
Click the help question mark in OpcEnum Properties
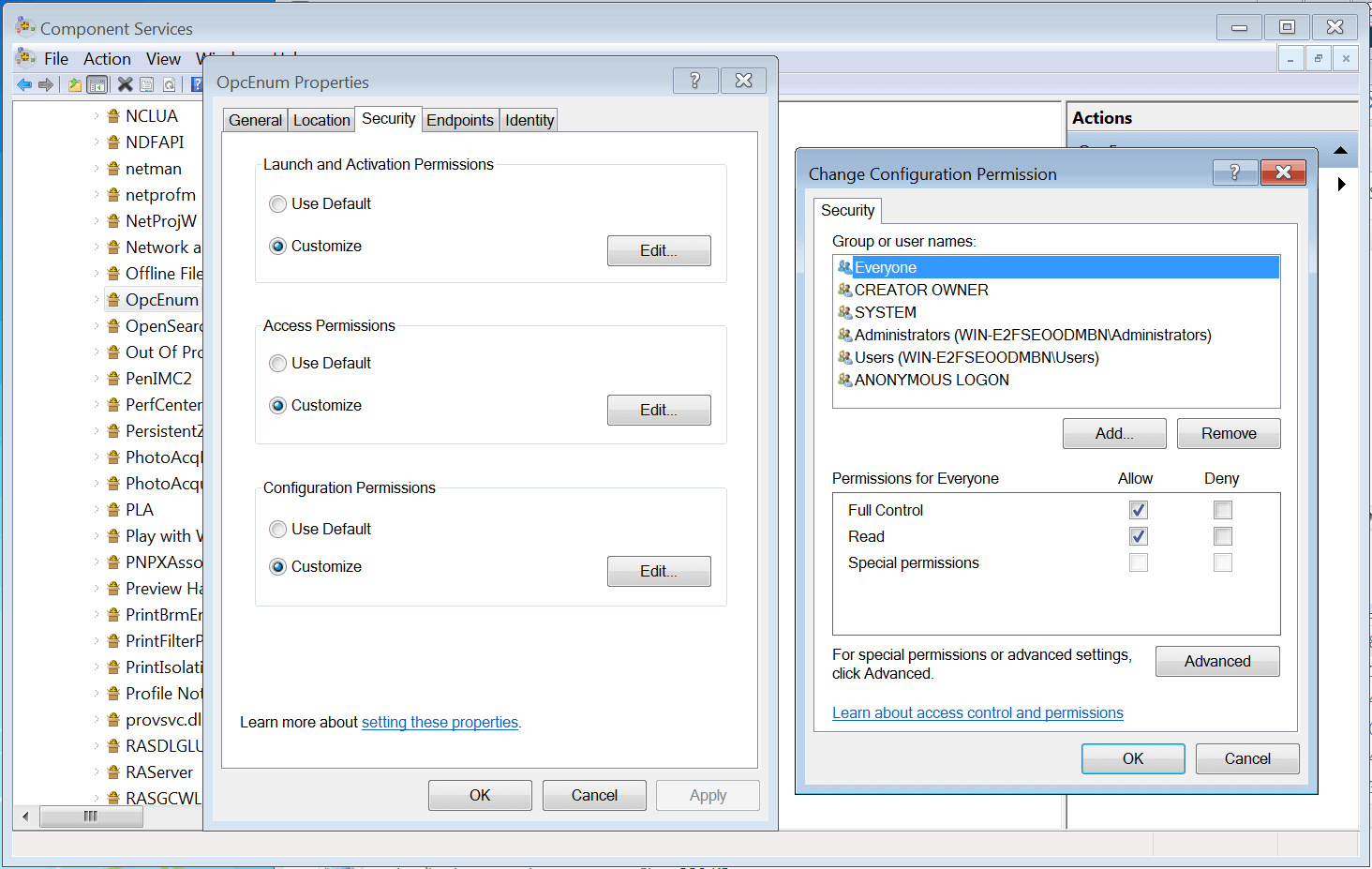pyautogui.click(x=695, y=81)
